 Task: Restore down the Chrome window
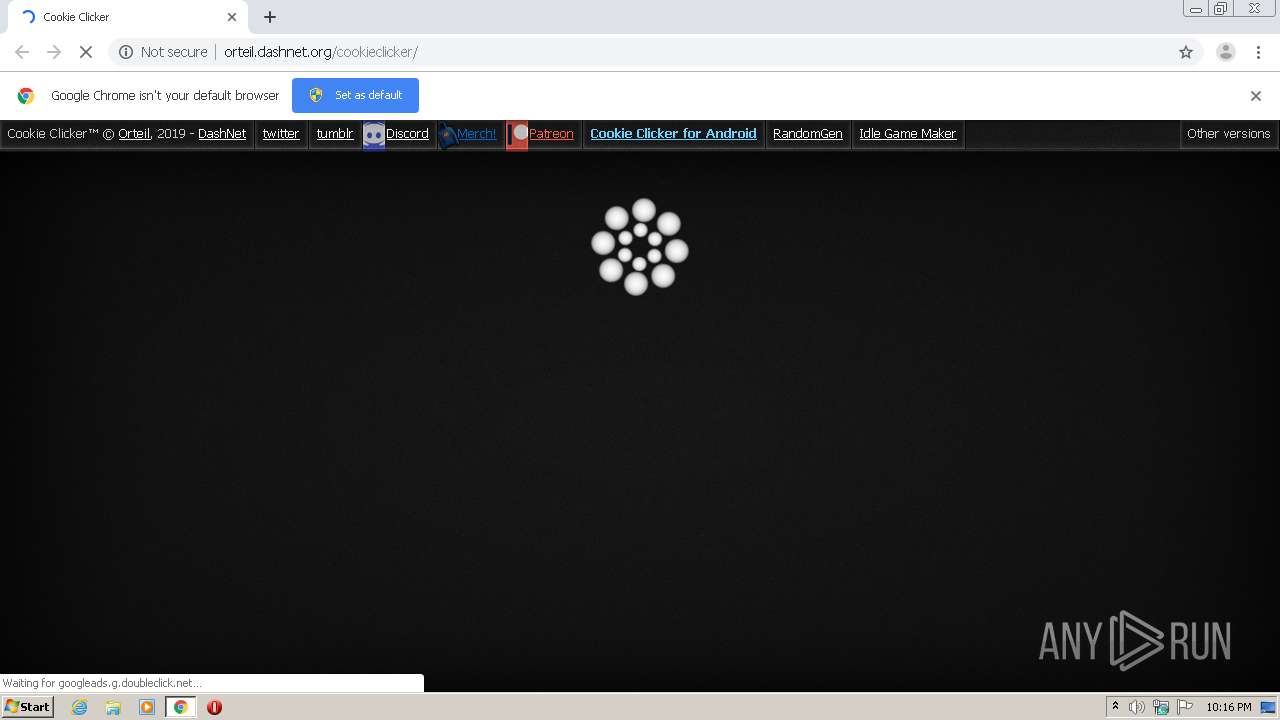(x=1221, y=9)
